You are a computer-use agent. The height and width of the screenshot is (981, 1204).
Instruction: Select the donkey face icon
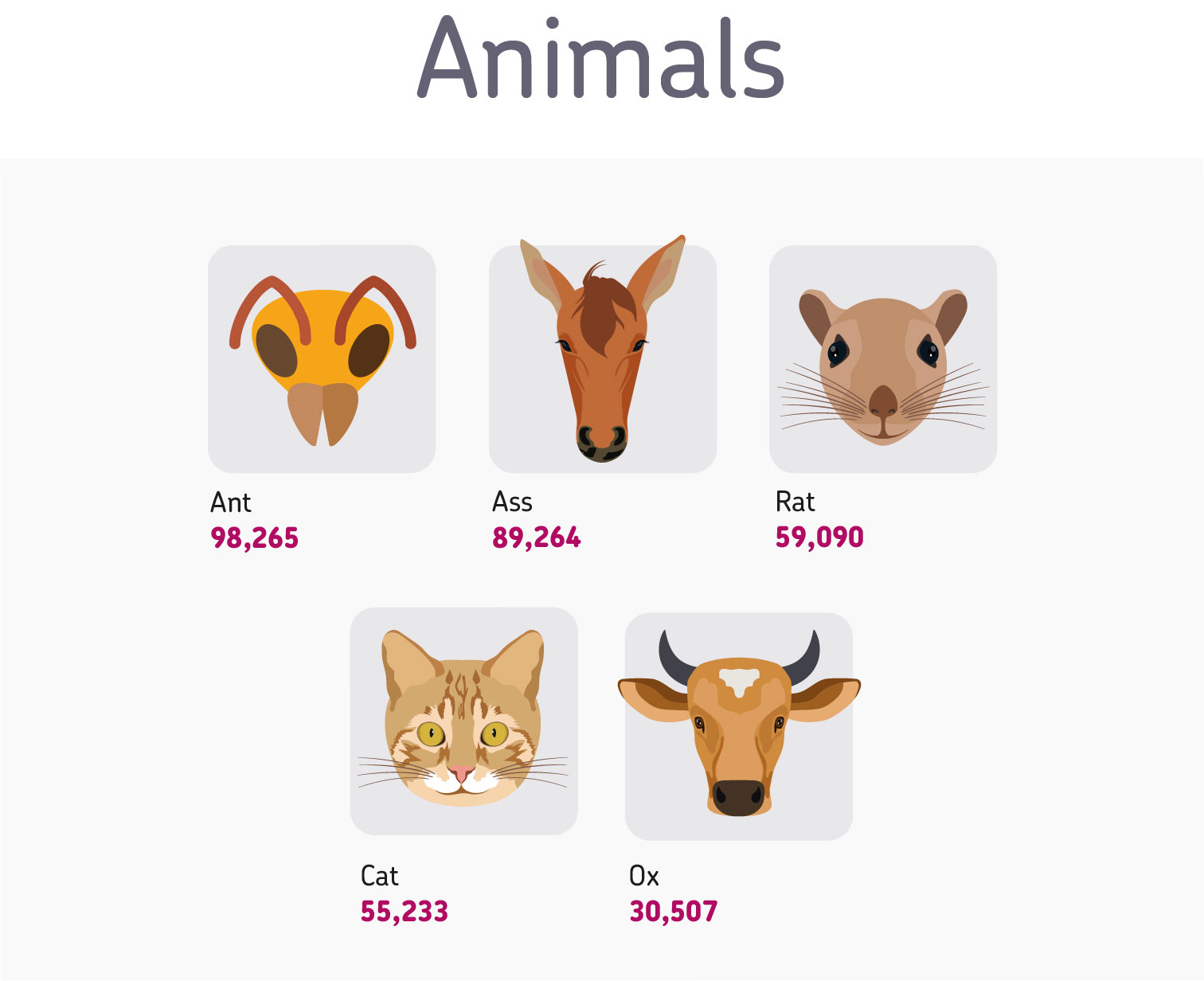[602, 349]
